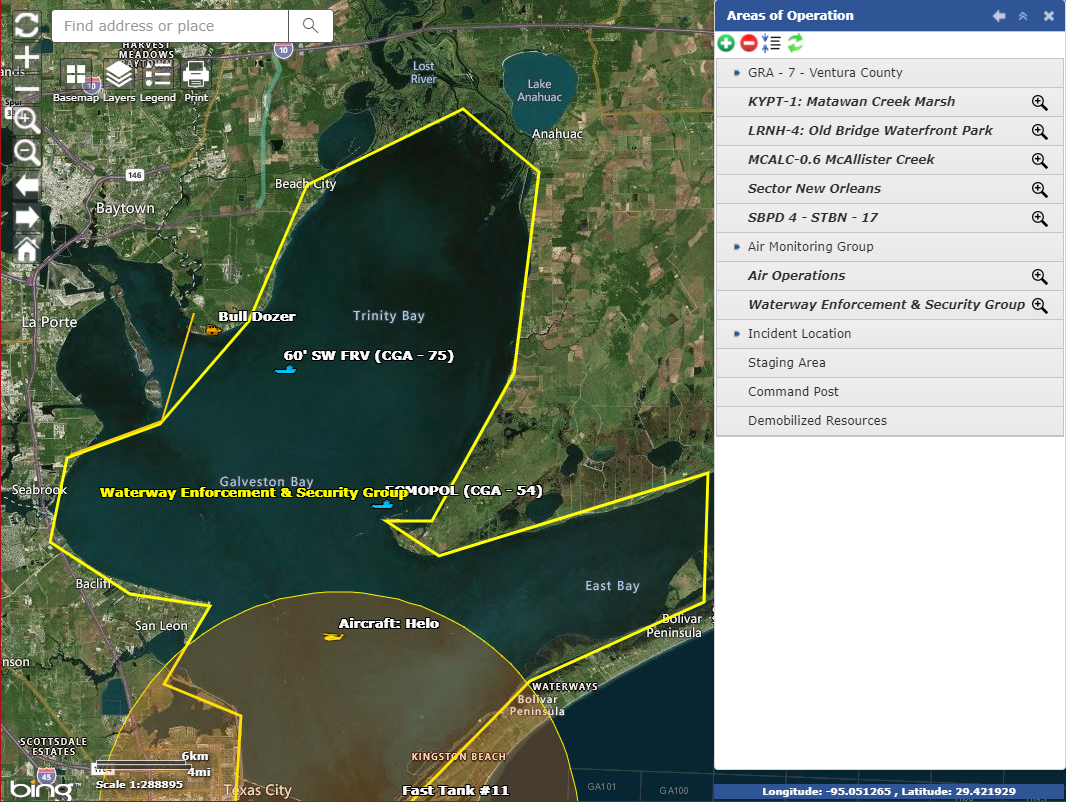Click the search magnifier button

tap(311, 26)
